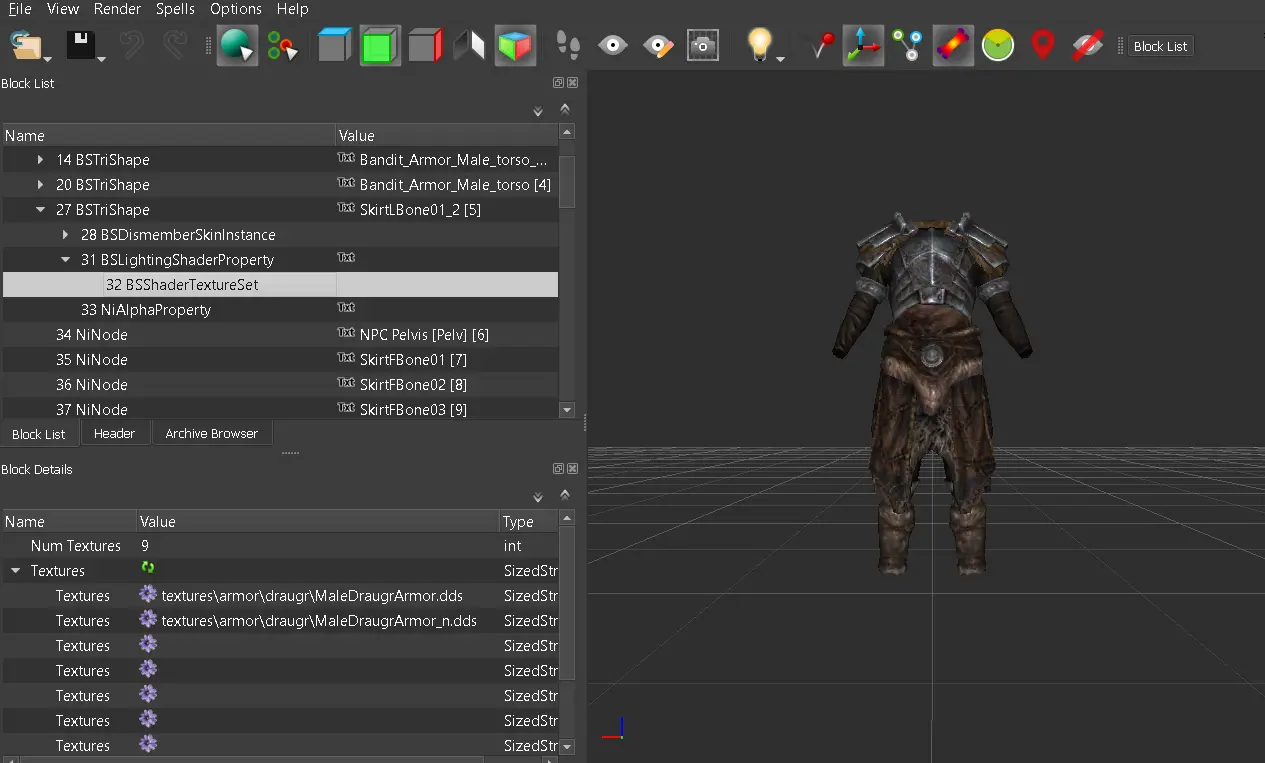
Task: Open the Render menu
Action: point(117,9)
